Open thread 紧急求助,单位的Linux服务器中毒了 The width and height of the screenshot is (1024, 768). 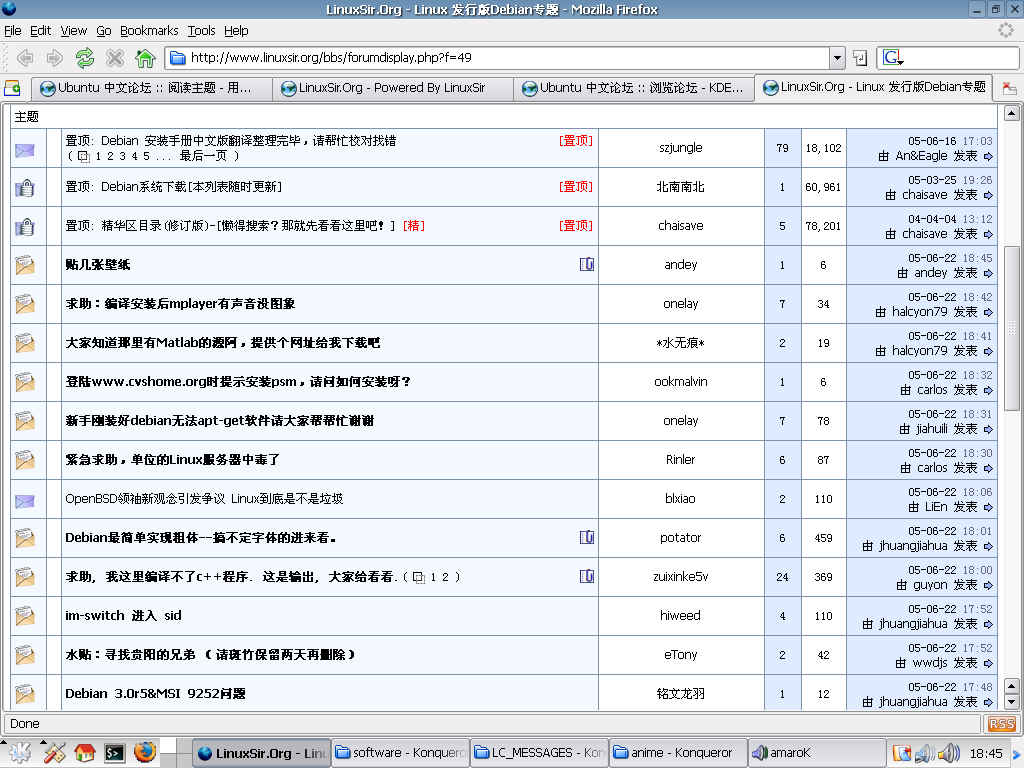tap(172, 460)
